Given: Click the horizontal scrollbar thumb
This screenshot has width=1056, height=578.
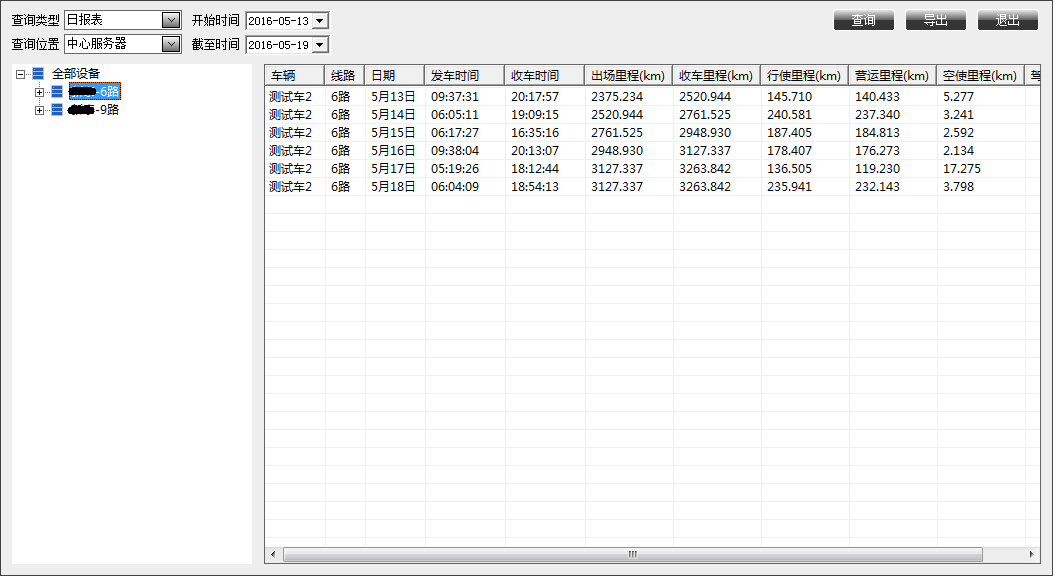Looking at the screenshot, I should [631, 553].
